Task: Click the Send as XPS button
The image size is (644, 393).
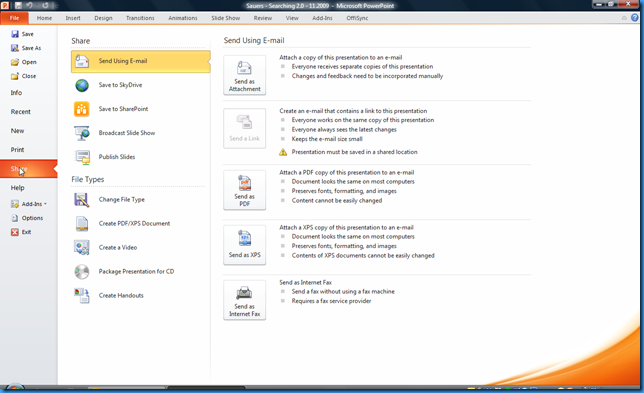Action: click(244, 245)
